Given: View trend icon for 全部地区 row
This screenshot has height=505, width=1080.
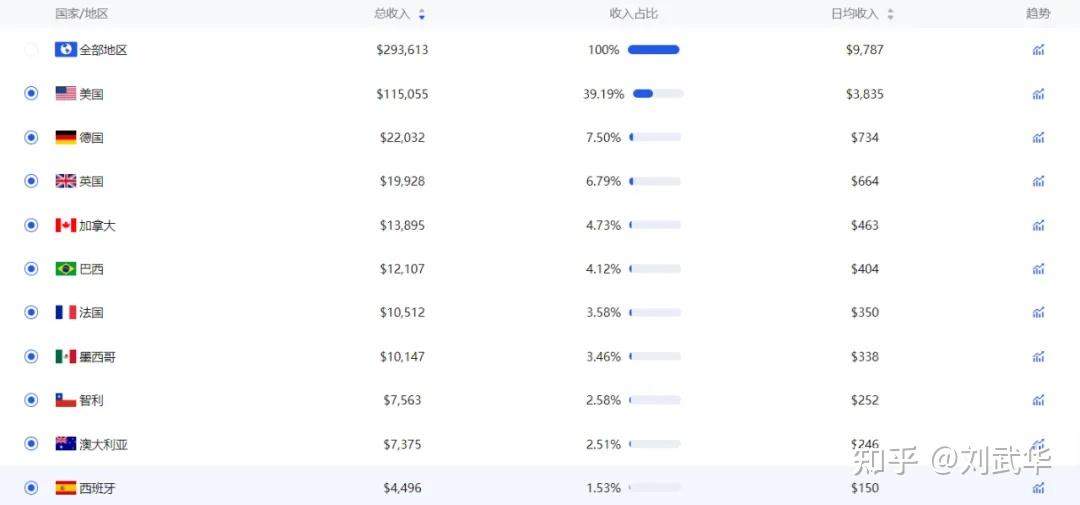Looking at the screenshot, I should pyautogui.click(x=1038, y=50).
